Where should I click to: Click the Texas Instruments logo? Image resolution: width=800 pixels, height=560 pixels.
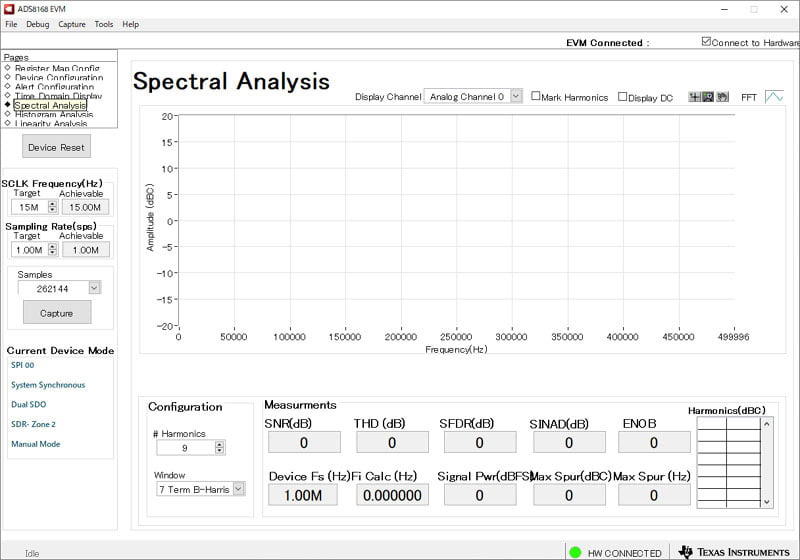734,552
